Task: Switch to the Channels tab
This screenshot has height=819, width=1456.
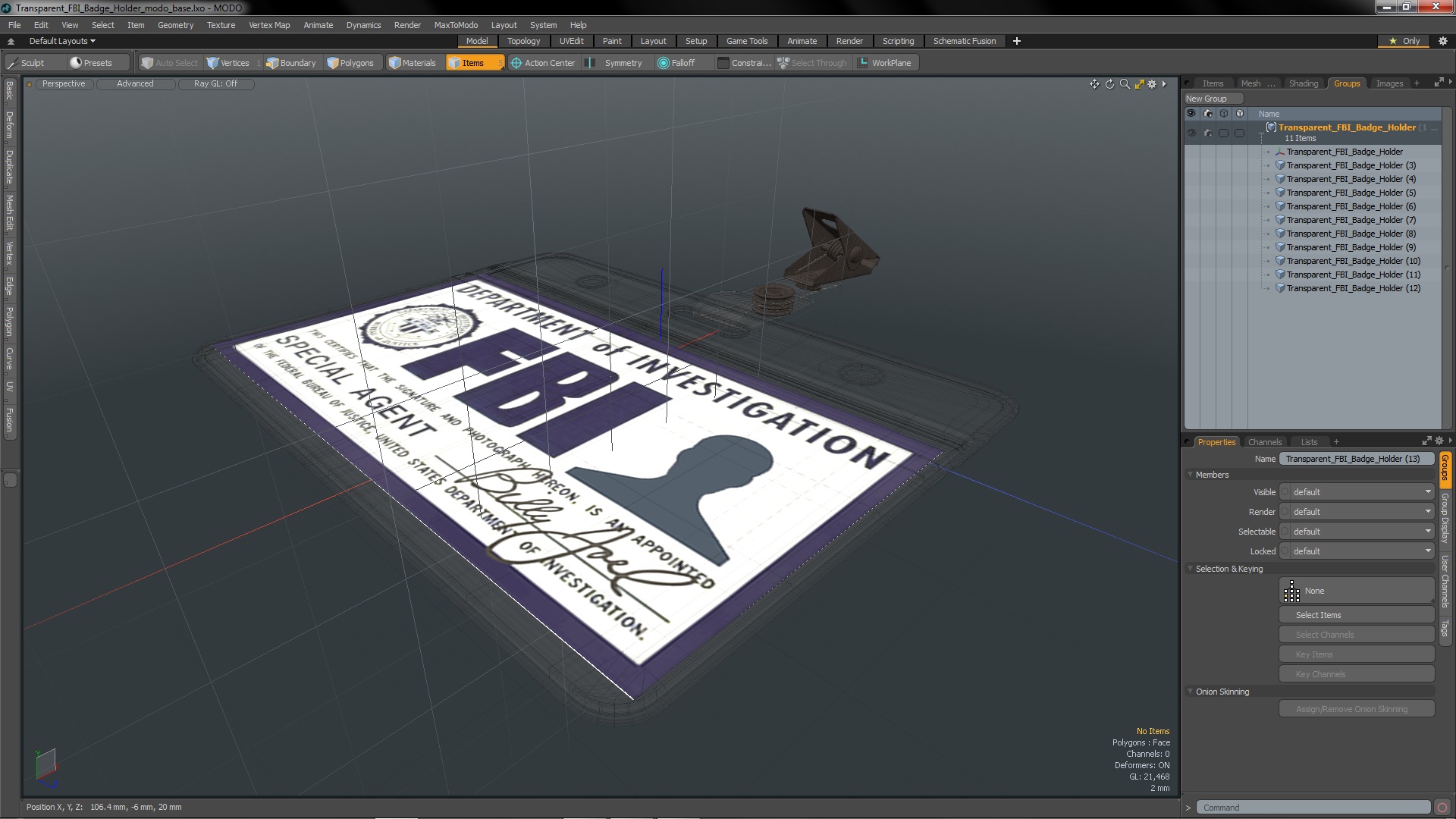Action: click(x=1264, y=442)
